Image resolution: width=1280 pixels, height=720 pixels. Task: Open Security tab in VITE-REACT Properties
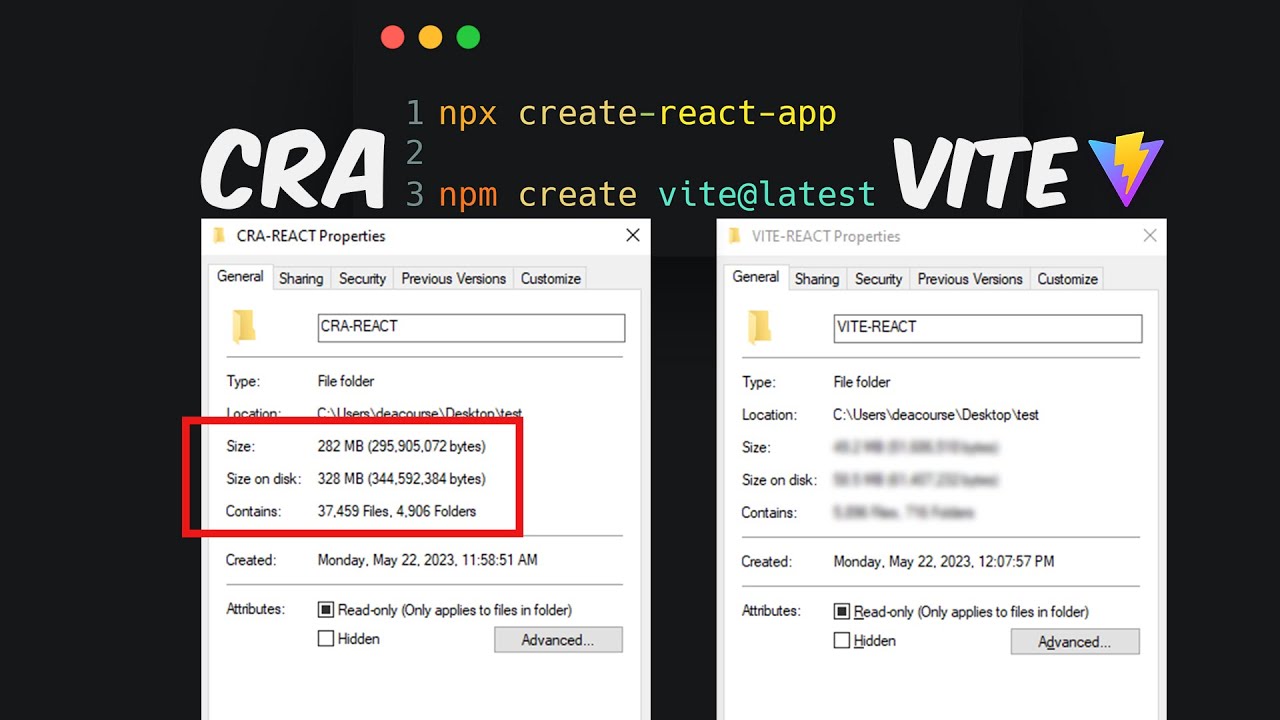click(878, 279)
